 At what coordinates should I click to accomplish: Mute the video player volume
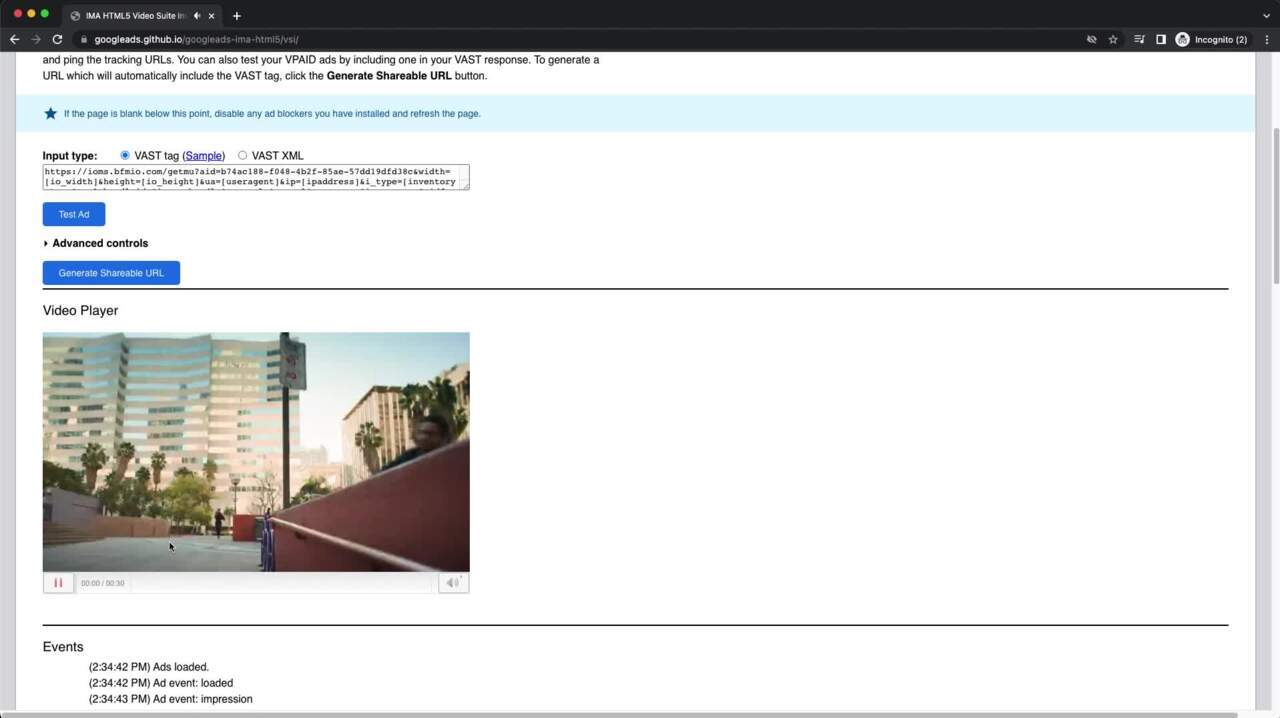point(453,583)
